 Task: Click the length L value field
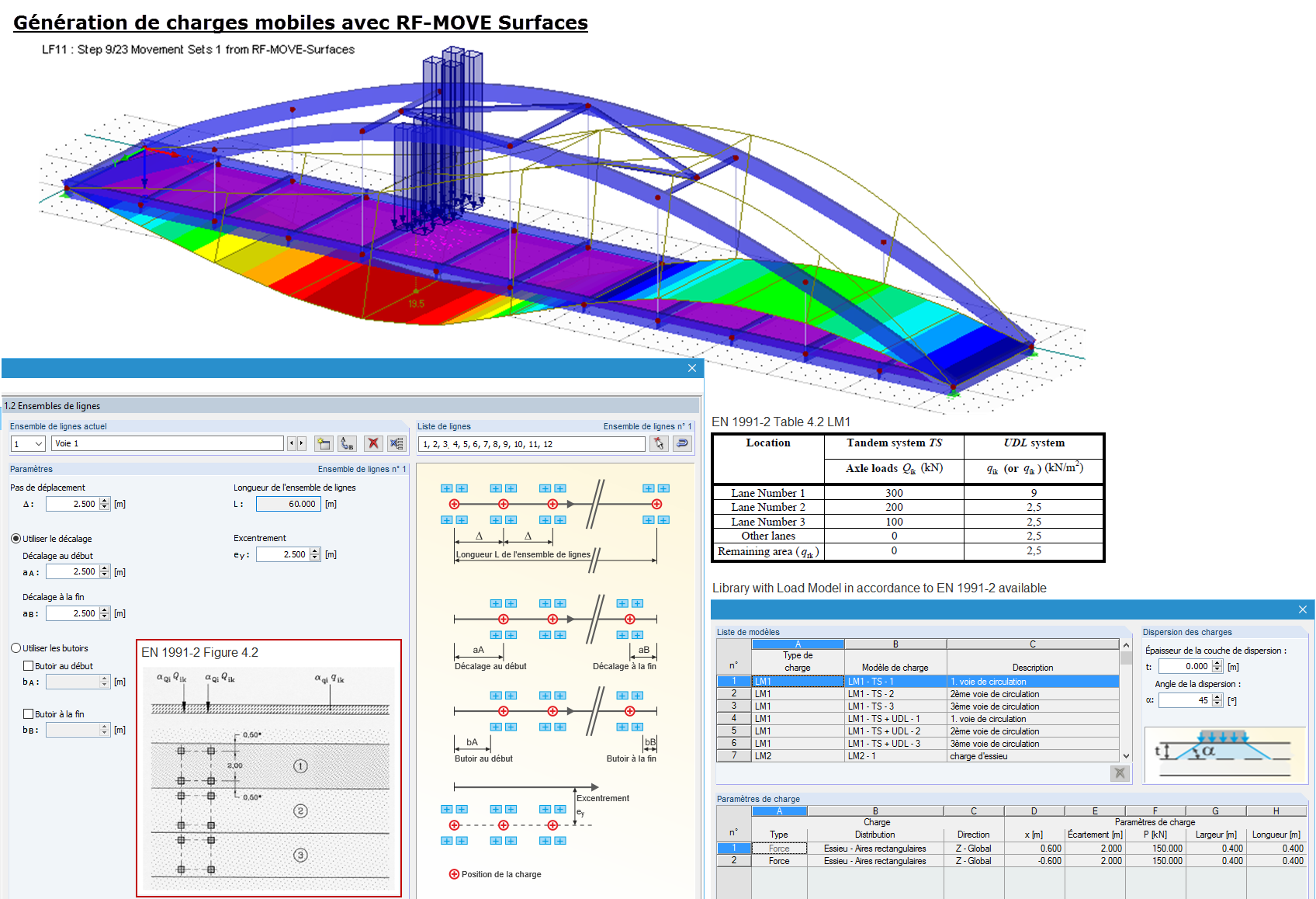click(x=288, y=504)
